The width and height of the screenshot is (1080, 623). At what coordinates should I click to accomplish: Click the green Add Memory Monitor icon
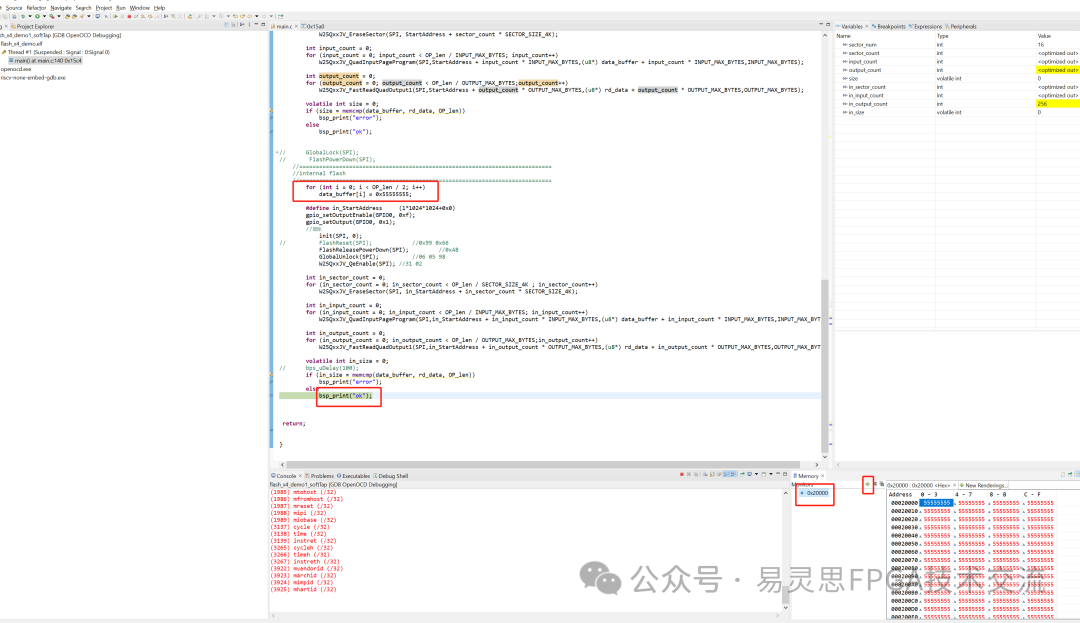click(868, 484)
